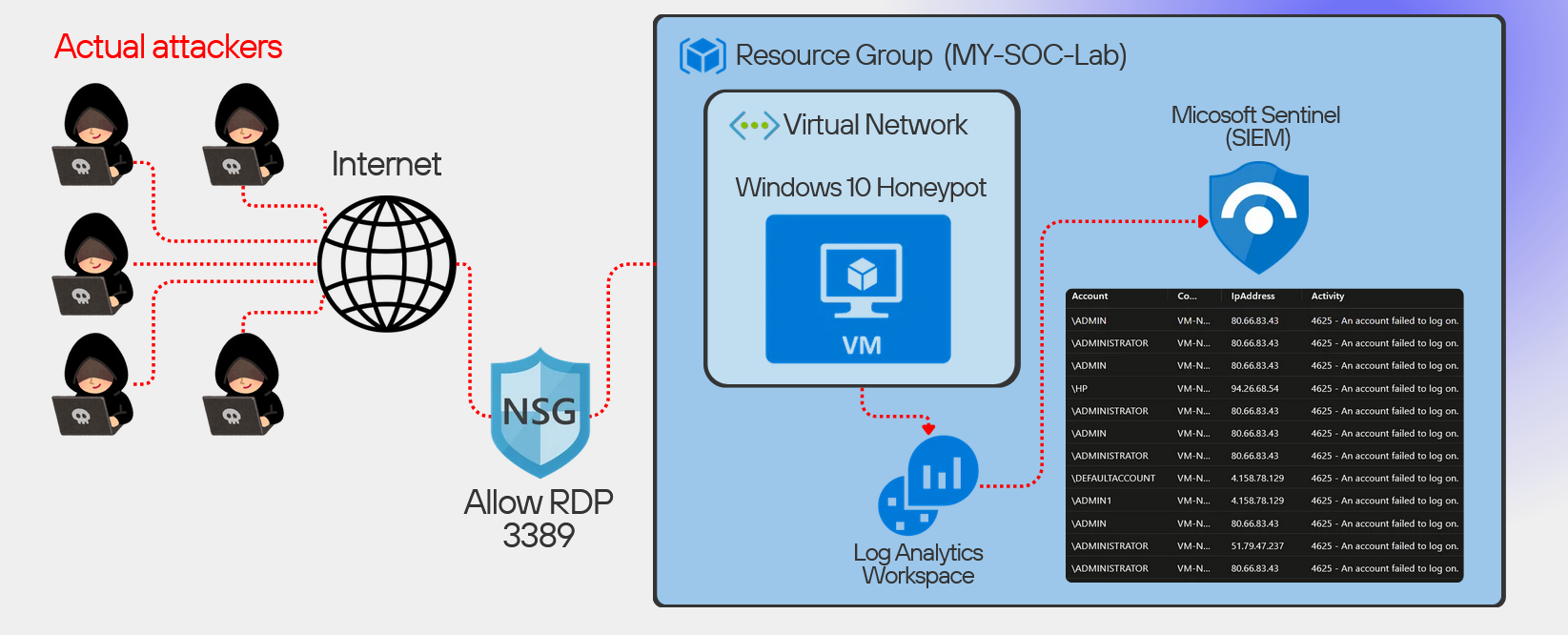The image size is (1568, 635).
Task: Click the 'Internet' label above the globe
Action: pos(386,164)
